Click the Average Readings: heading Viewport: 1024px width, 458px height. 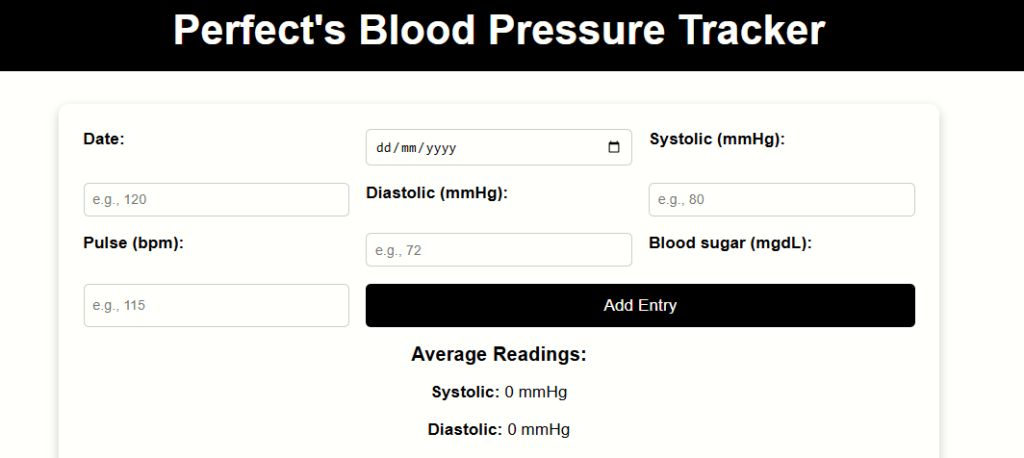(x=498, y=354)
